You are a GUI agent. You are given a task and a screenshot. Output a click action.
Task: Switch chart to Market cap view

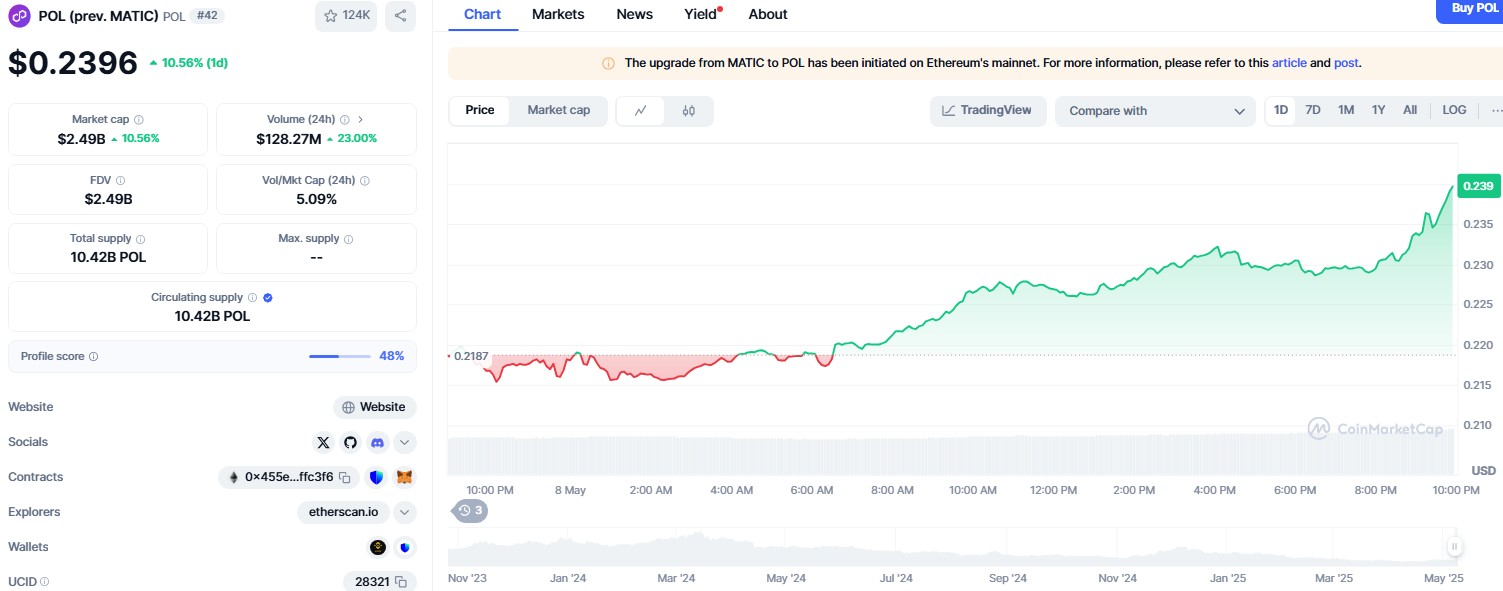coord(558,110)
